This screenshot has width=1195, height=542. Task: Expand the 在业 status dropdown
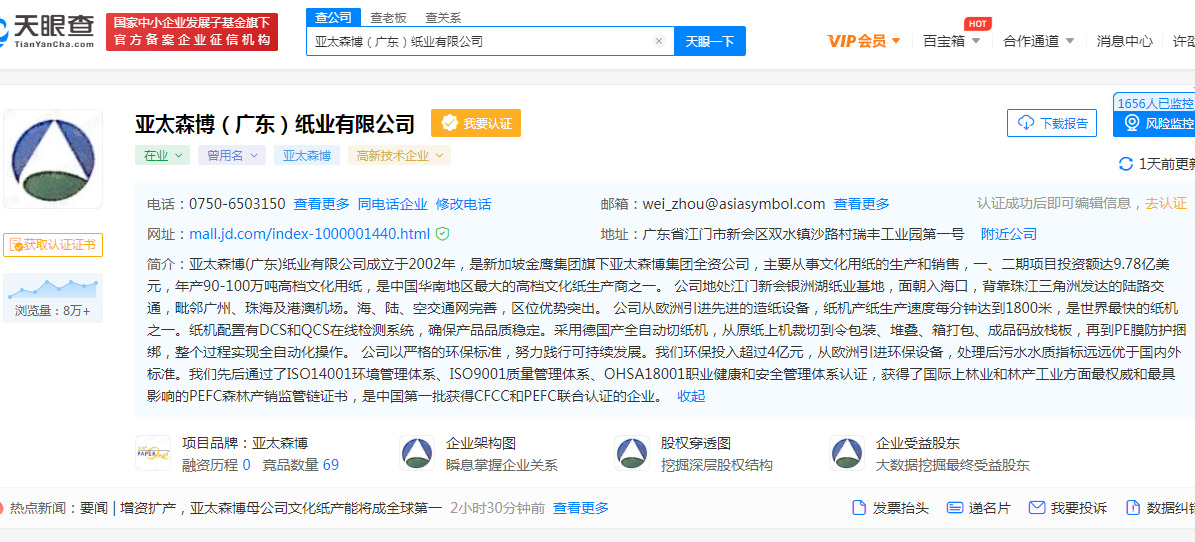pos(162,156)
